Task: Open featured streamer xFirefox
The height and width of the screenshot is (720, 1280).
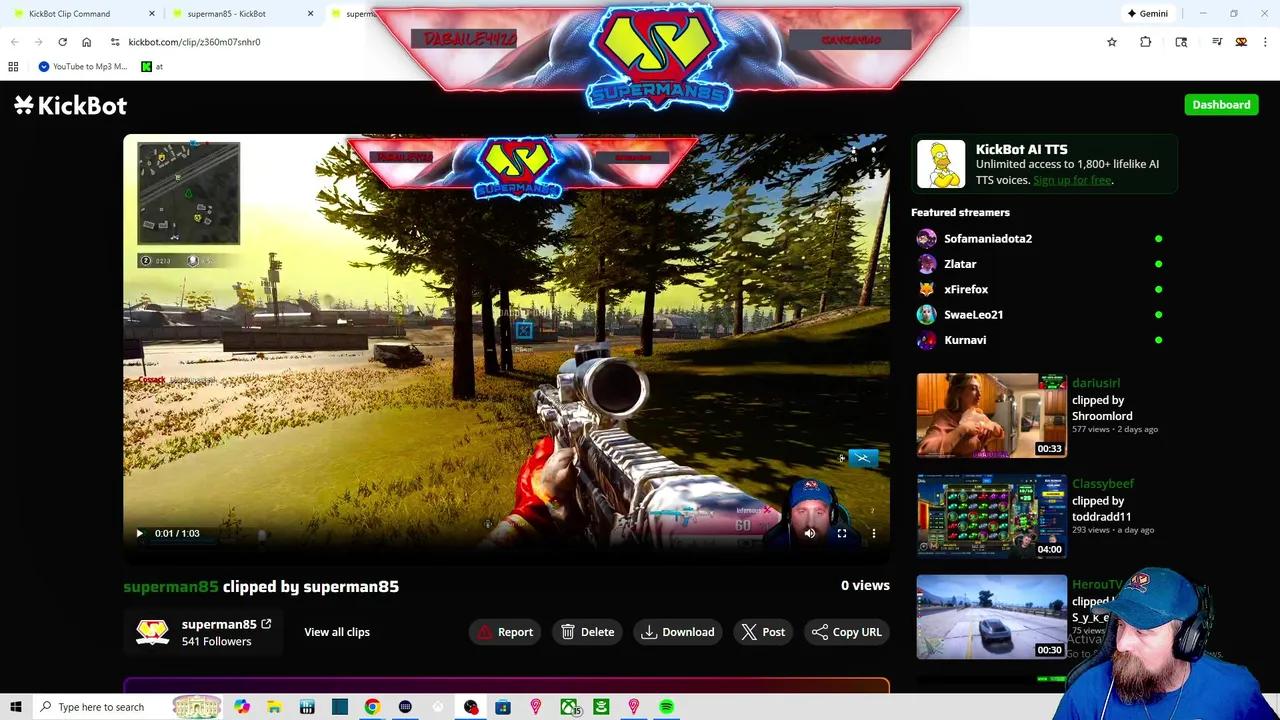Action: [966, 289]
